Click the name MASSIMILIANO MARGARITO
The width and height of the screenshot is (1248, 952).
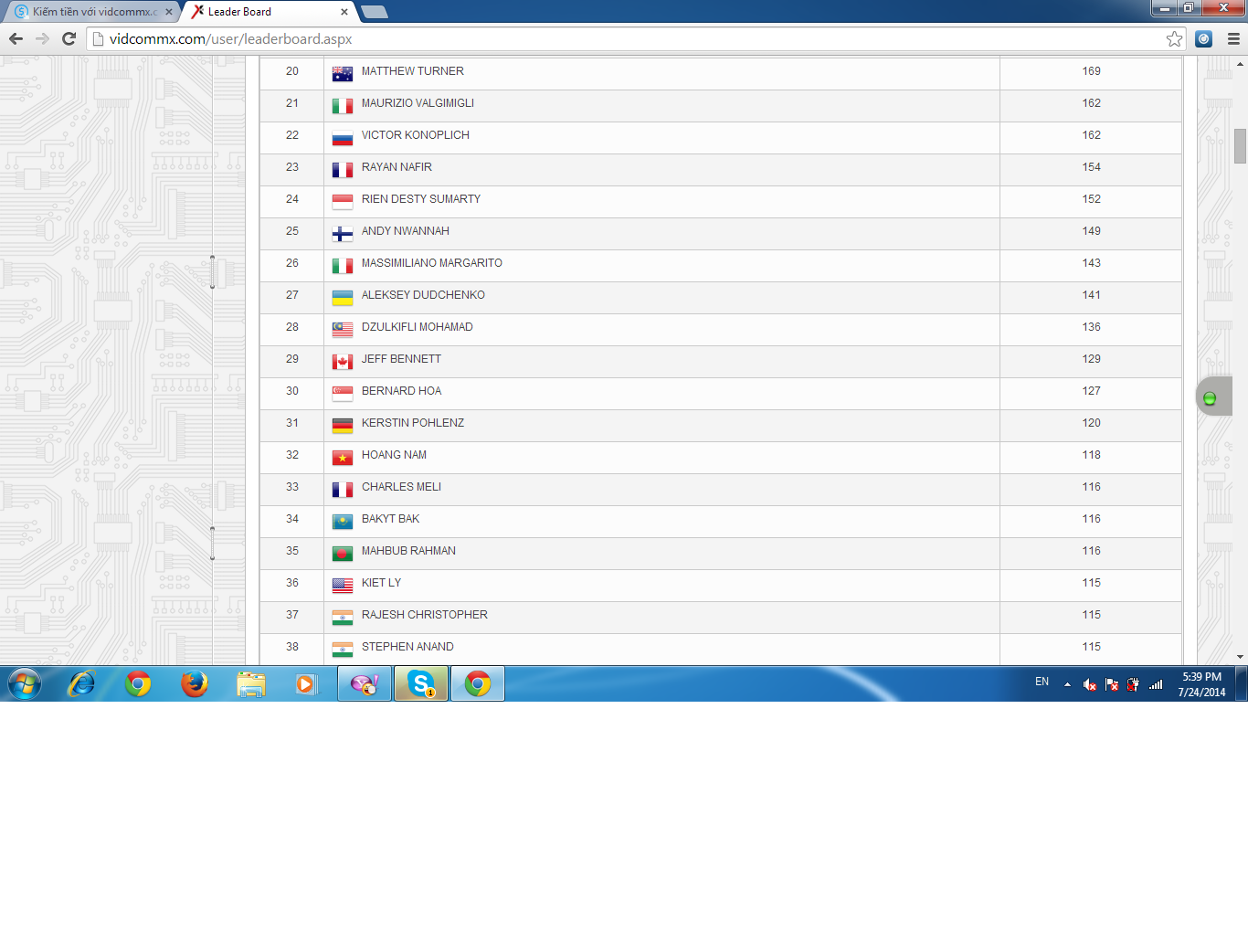432,263
